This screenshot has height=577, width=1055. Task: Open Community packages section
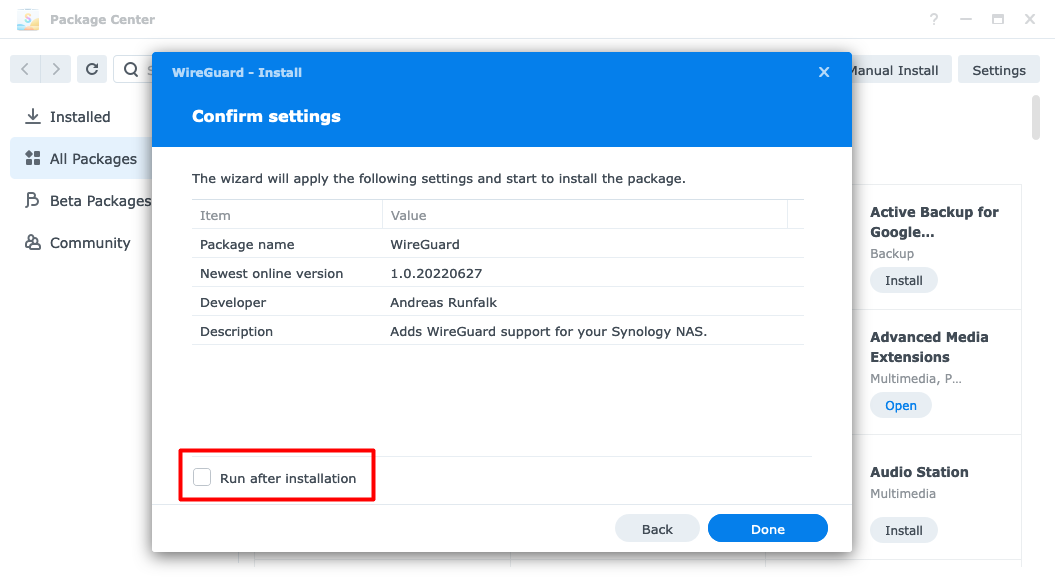tap(90, 243)
